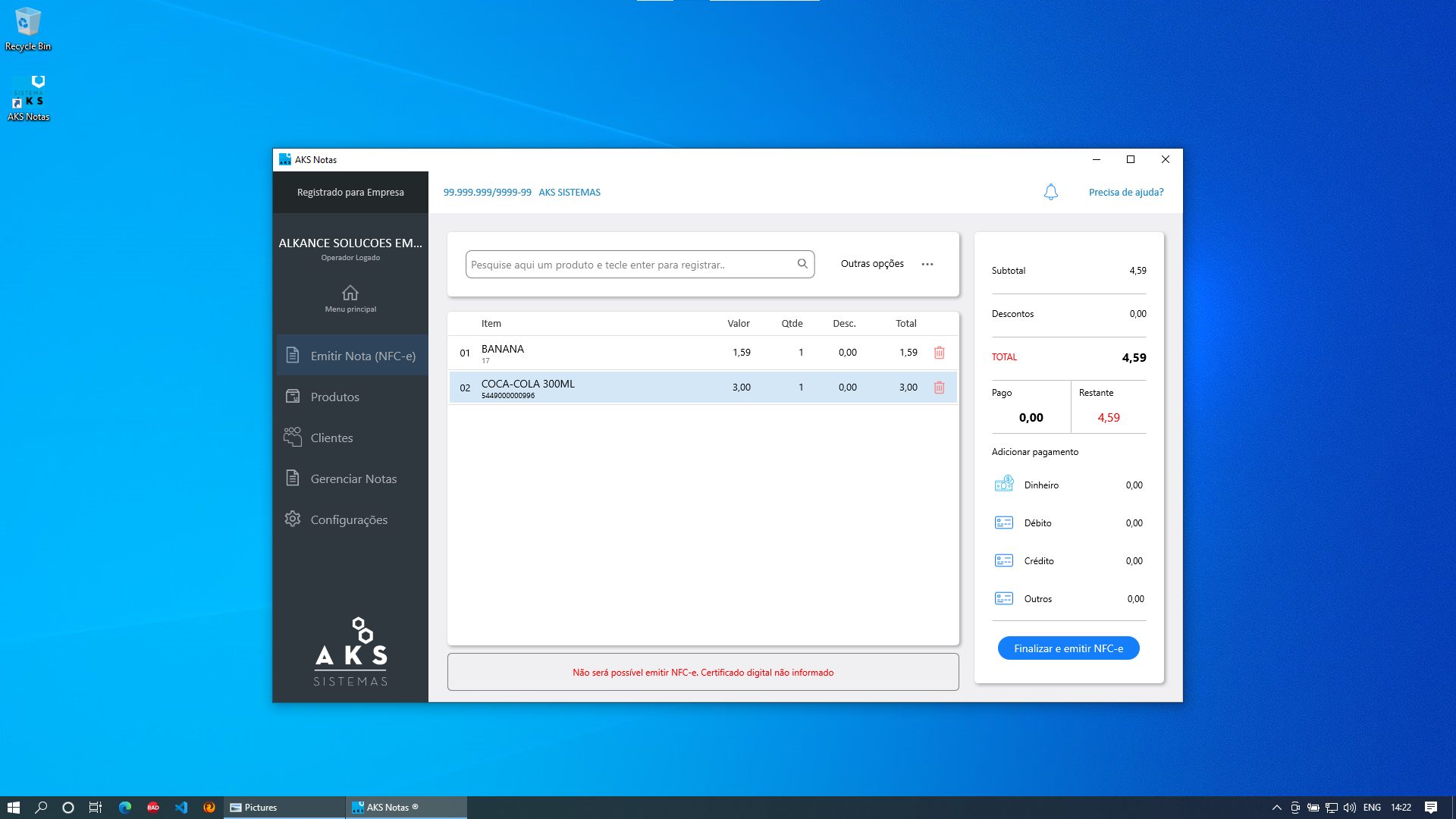Click the 99.999.999/9999-99 company number link
Image resolution: width=1456 pixels, height=819 pixels.
pos(488,193)
